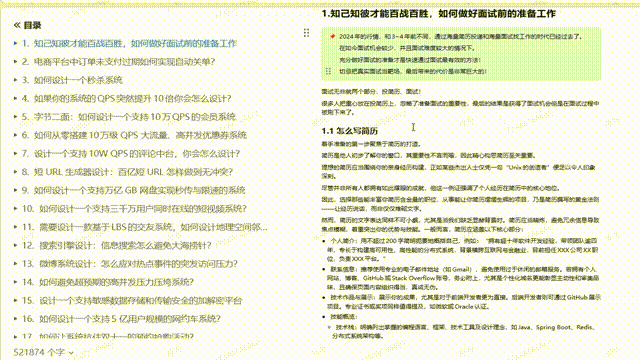
Task: Open 11. 基于 LBS 的交友系统 entry
Action: 144,227
